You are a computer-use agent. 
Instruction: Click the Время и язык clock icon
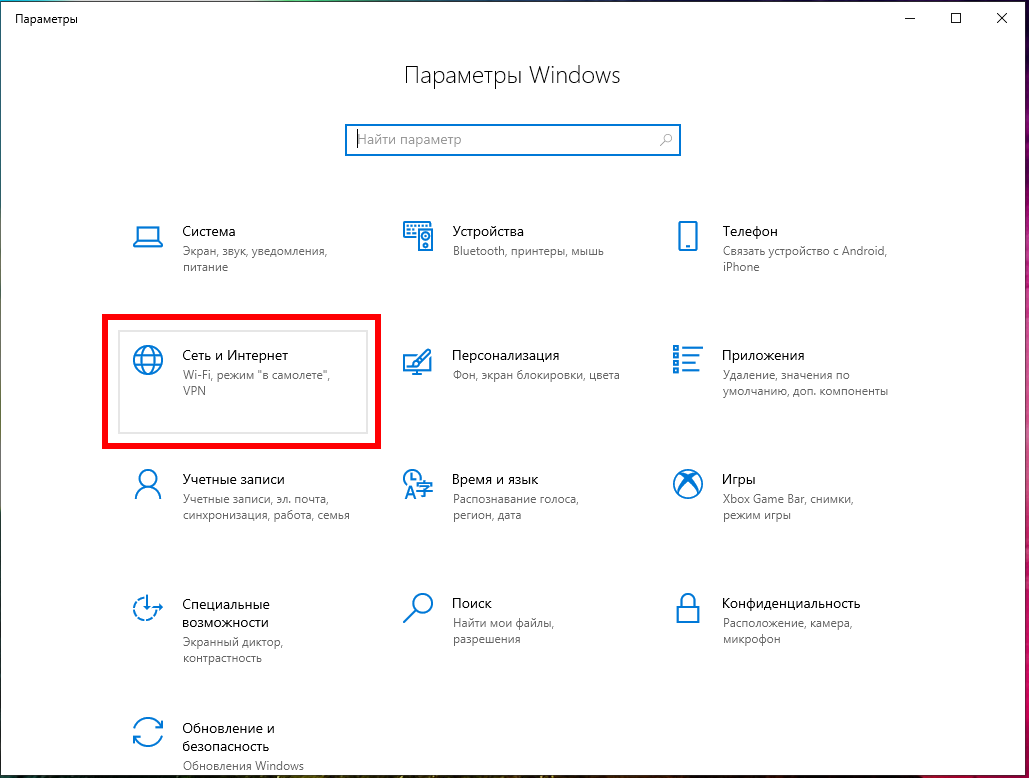point(417,484)
